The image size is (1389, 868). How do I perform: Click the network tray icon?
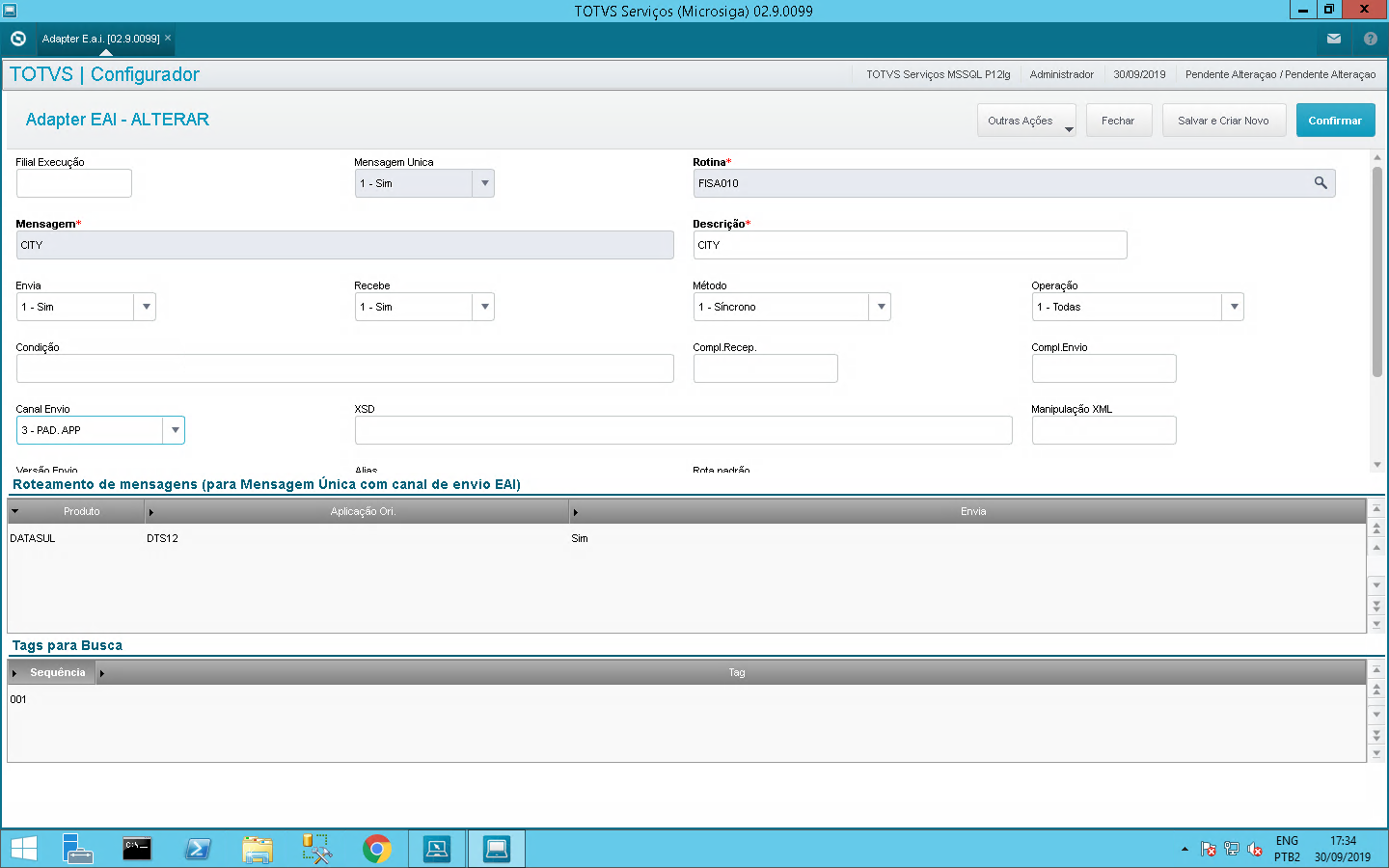[x=1232, y=849]
